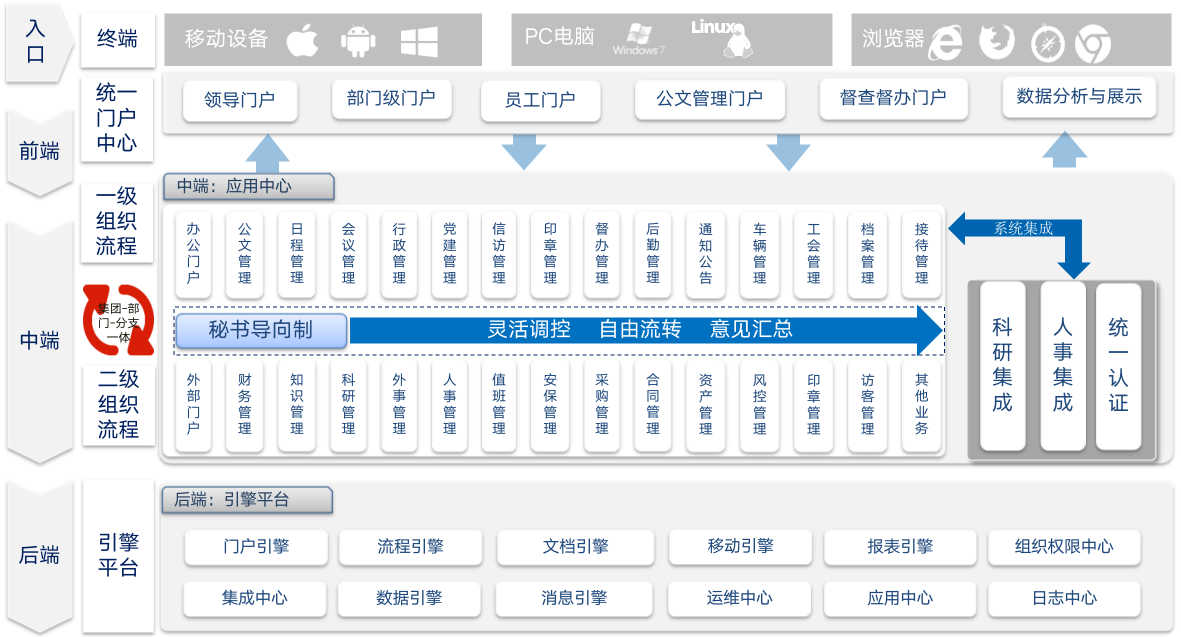1181x637 pixels.
Task: Click the Linux penguin icon
Action: click(x=735, y=40)
